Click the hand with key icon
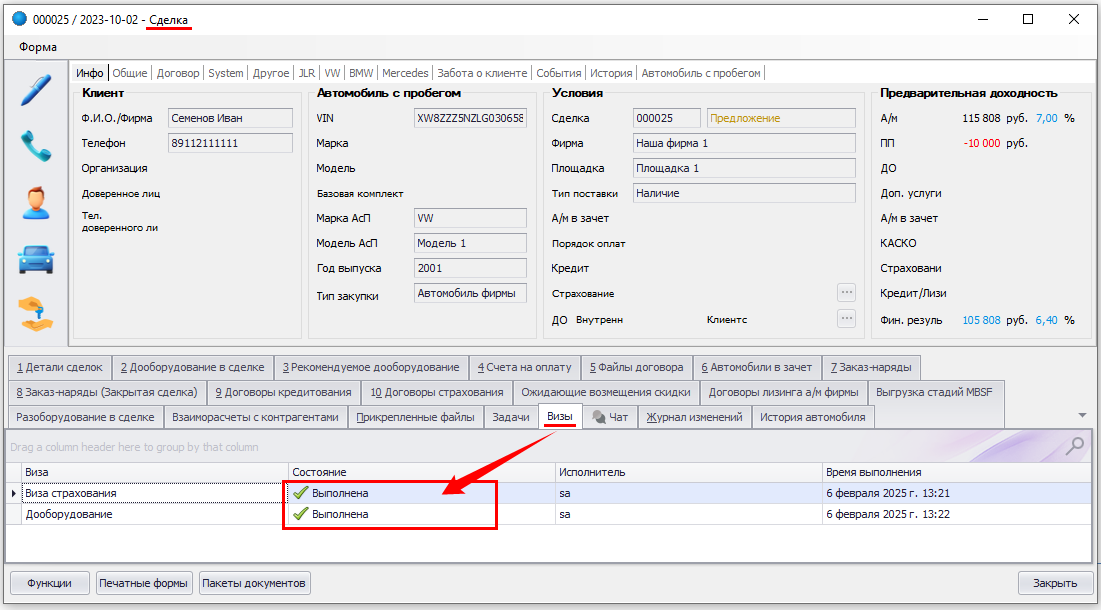 (x=36, y=315)
